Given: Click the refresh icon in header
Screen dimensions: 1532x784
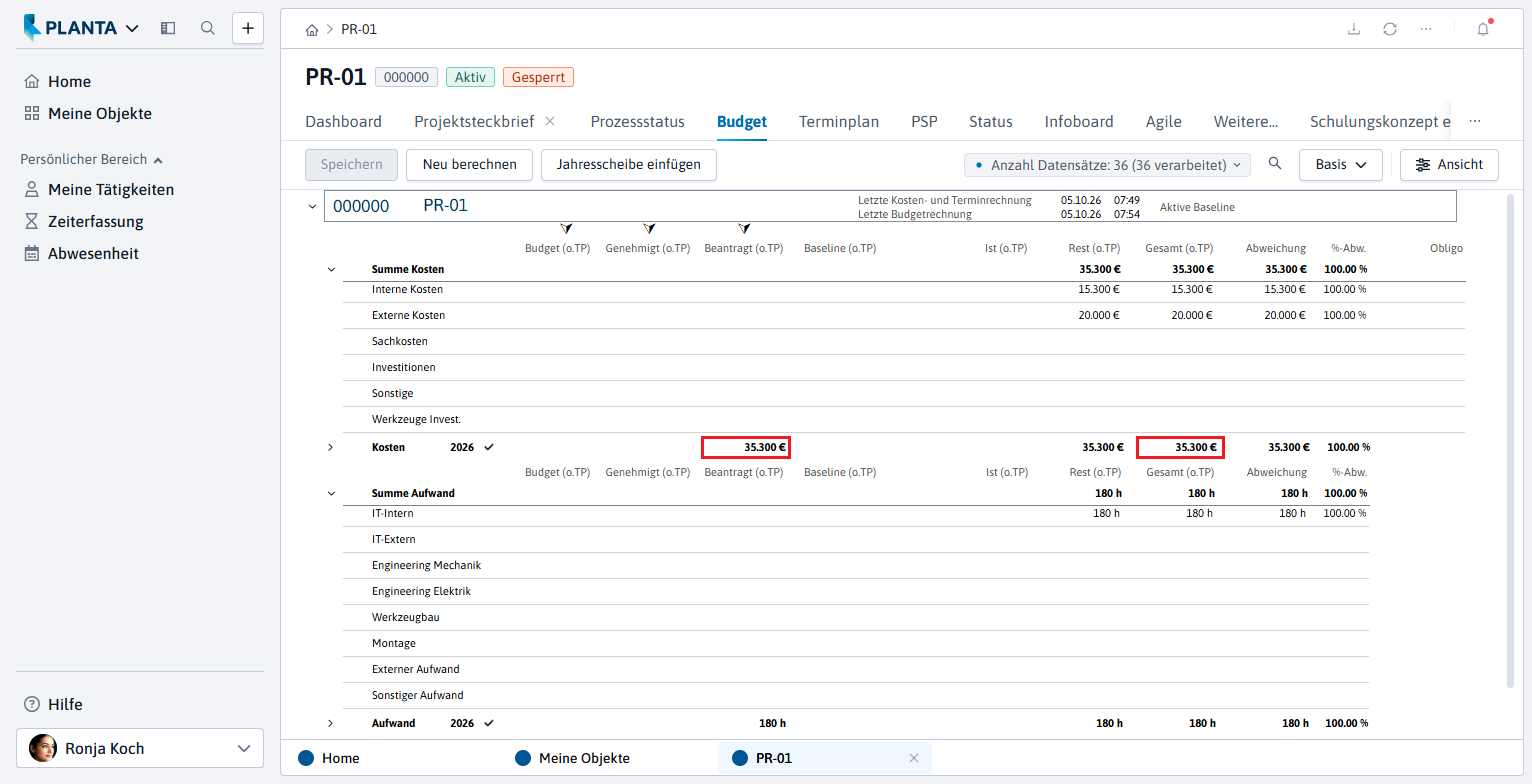Looking at the screenshot, I should pos(1390,29).
